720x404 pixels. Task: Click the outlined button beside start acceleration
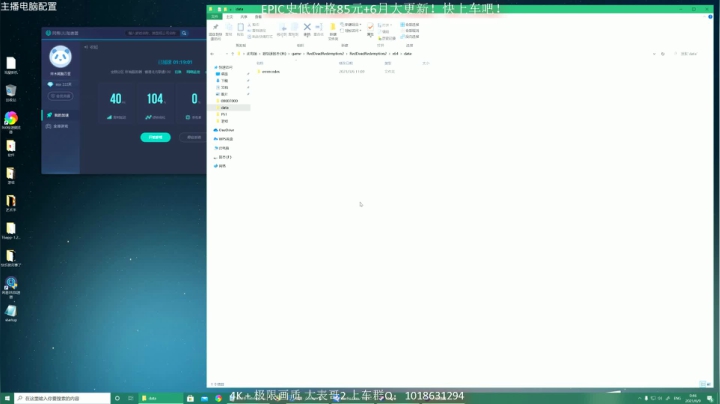(x=193, y=137)
